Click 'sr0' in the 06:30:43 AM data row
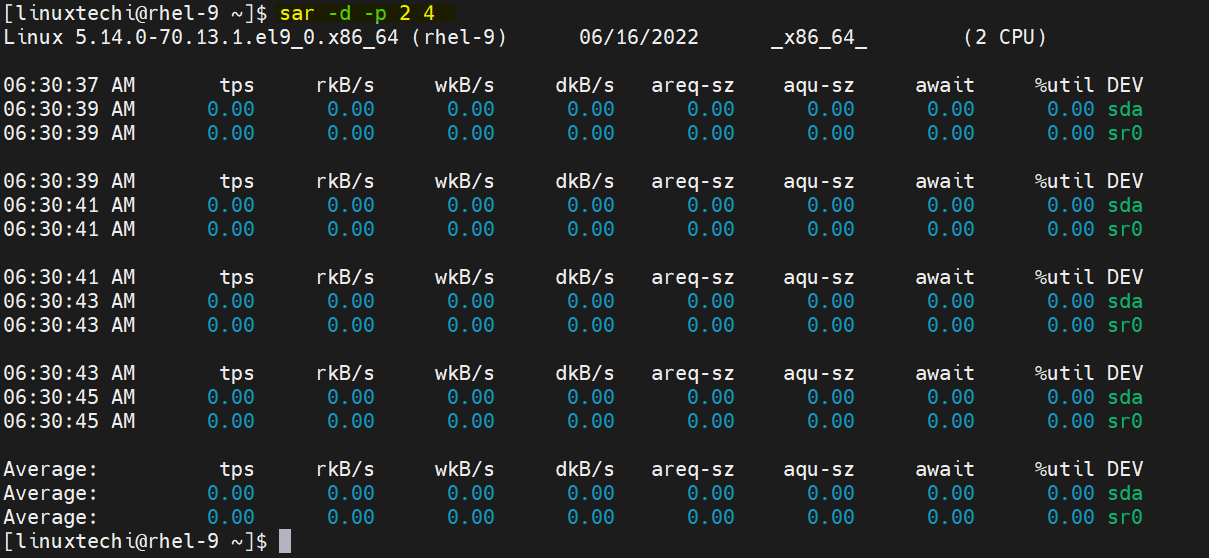This screenshot has height=558, width=1209. pyautogui.click(x=1125, y=325)
